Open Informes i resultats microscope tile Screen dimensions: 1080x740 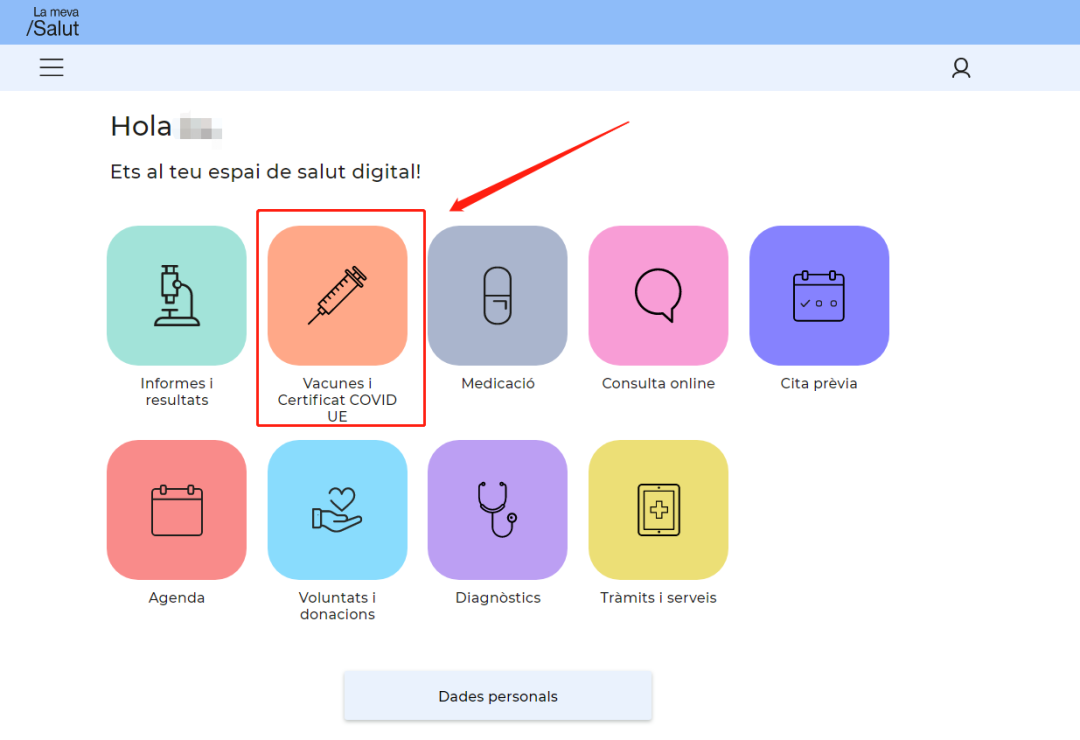(x=176, y=296)
